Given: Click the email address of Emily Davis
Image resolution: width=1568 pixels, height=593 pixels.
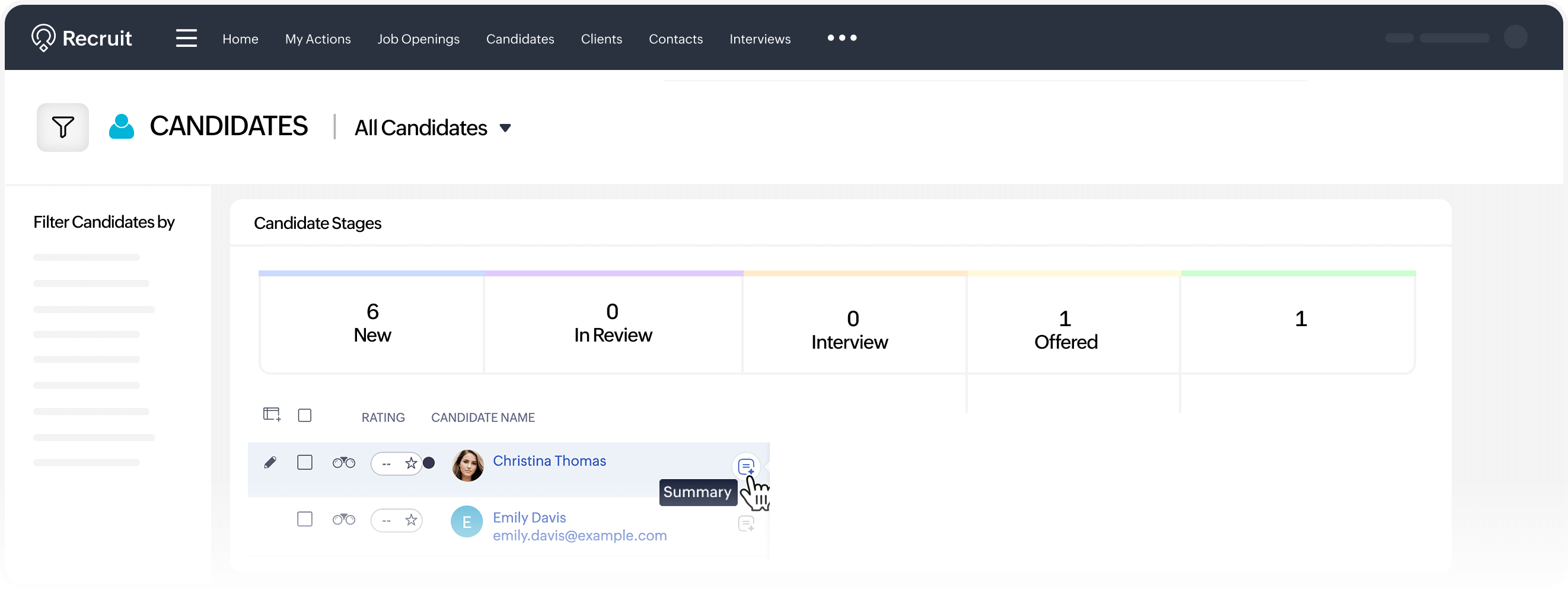Looking at the screenshot, I should (x=579, y=535).
